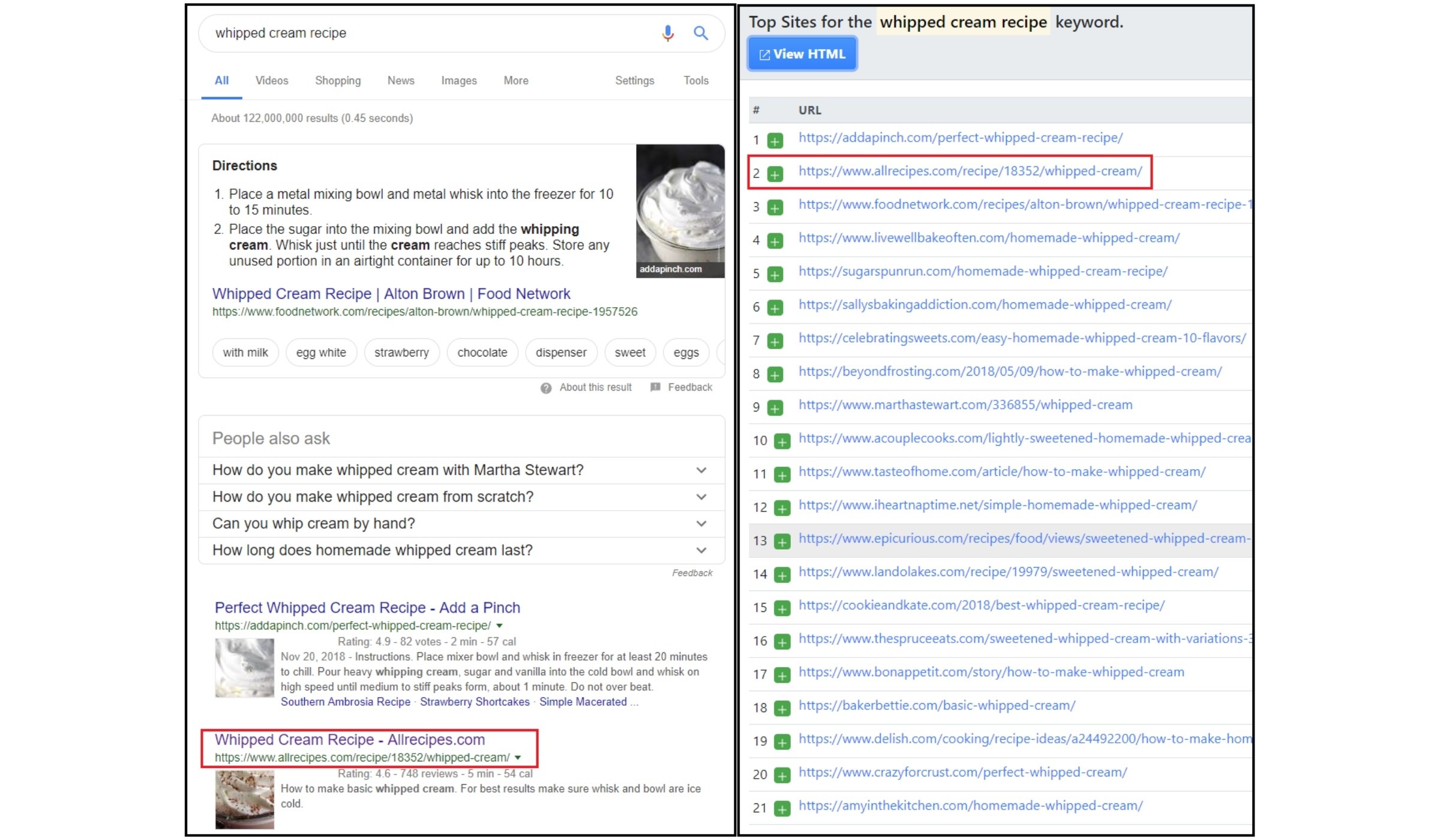Expand 'How do you make whipped cream from scratch?'

click(461, 497)
